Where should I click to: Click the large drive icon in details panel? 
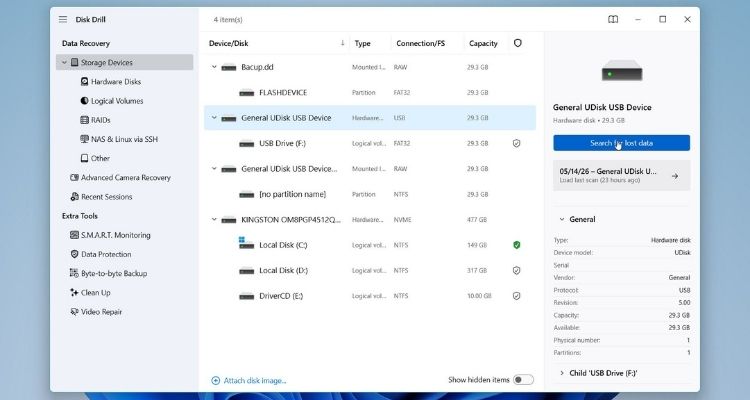pos(622,71)
